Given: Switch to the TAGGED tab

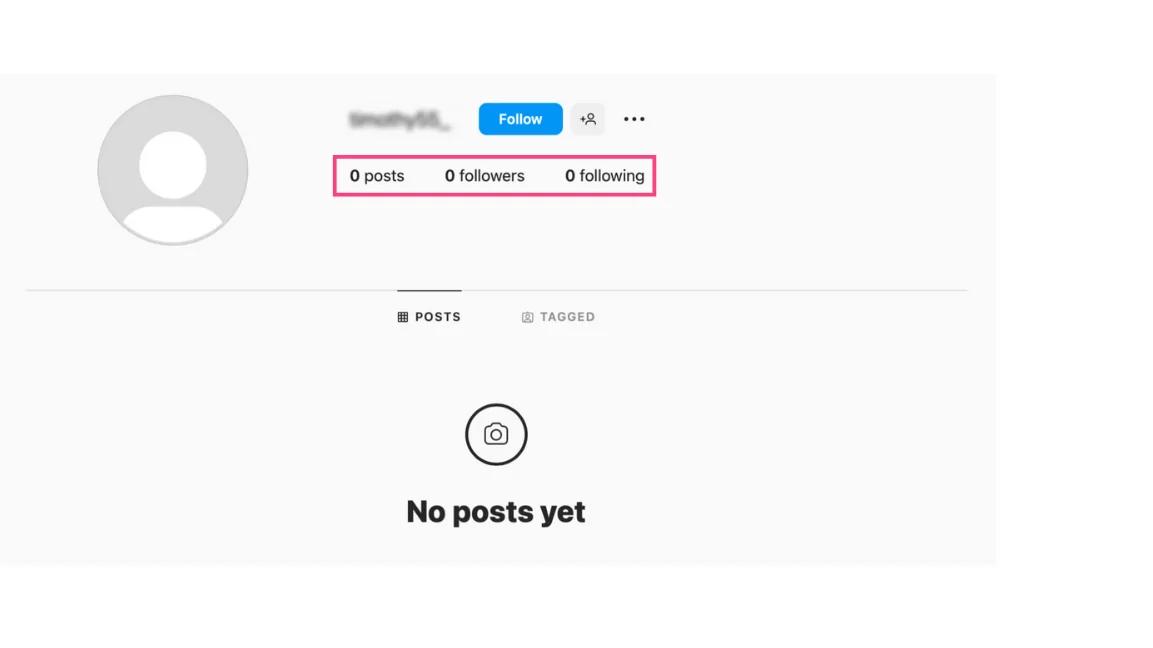Looking at the screenshot, I should coord(558,317).
